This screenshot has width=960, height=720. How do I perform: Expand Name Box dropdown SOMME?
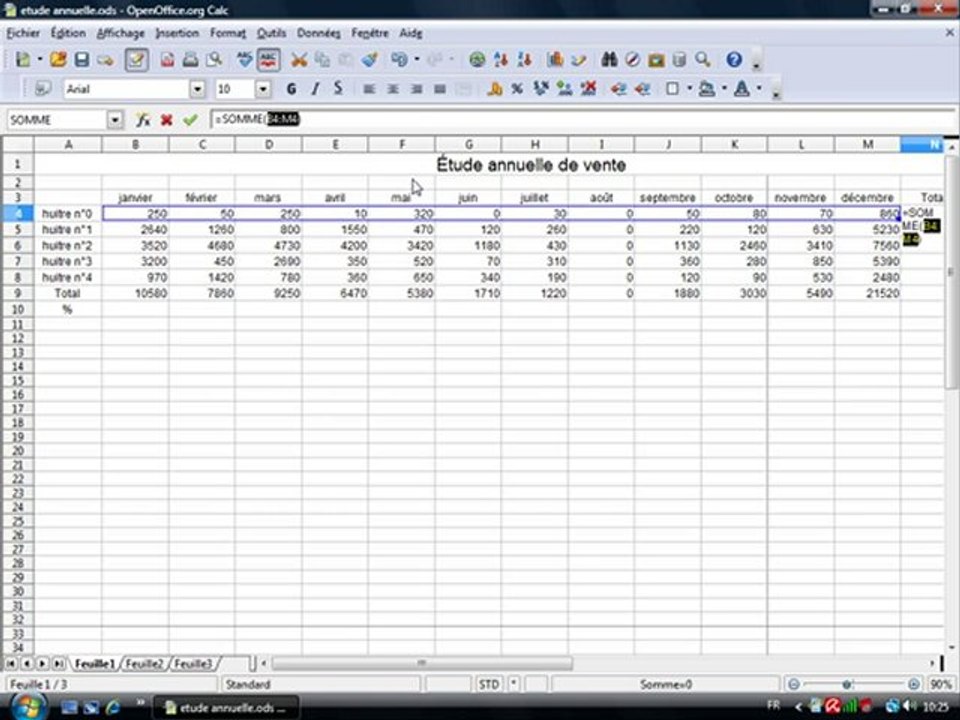pos(114,119)
